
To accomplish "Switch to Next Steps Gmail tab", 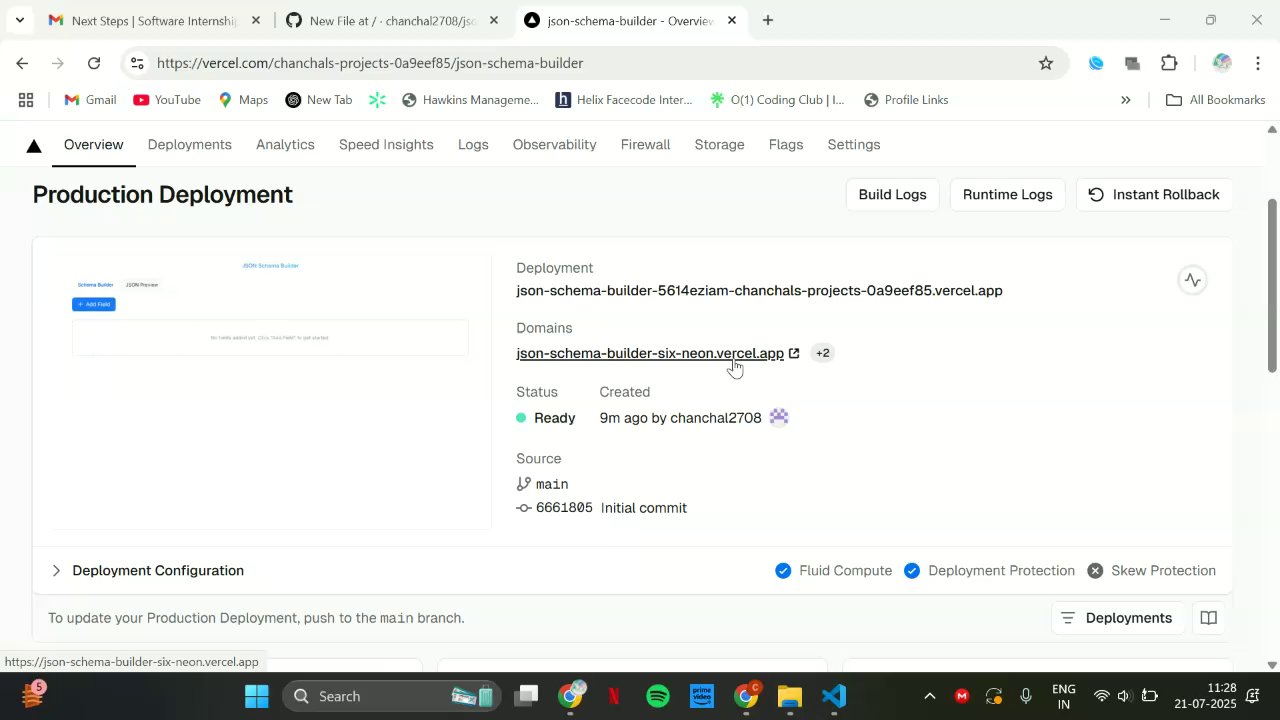I will pos(155,20).
